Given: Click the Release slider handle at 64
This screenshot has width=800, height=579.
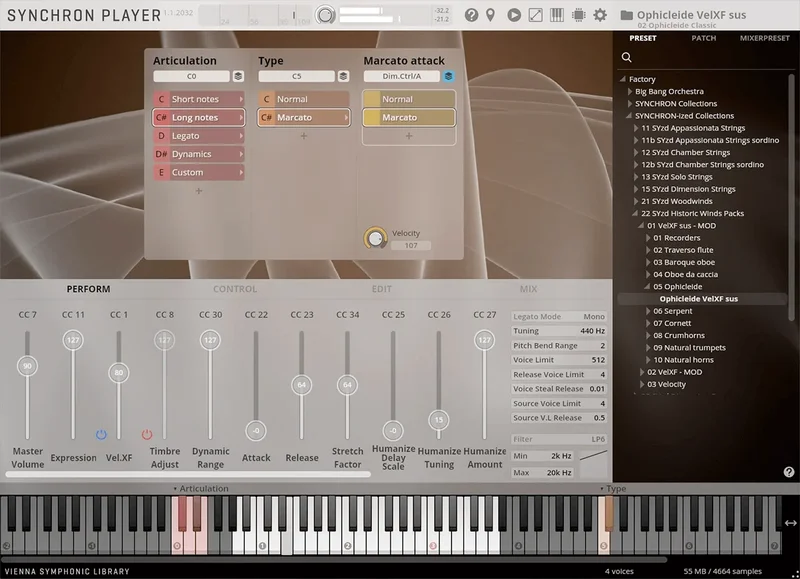Looking at the screenshot, I should (x=302, y=385).
